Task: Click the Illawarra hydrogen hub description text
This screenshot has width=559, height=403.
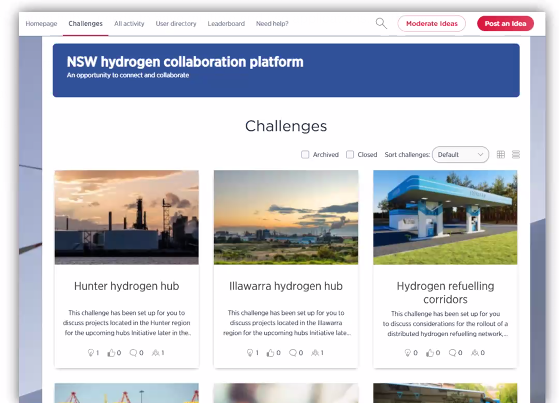Action: [x=286, y=323]
